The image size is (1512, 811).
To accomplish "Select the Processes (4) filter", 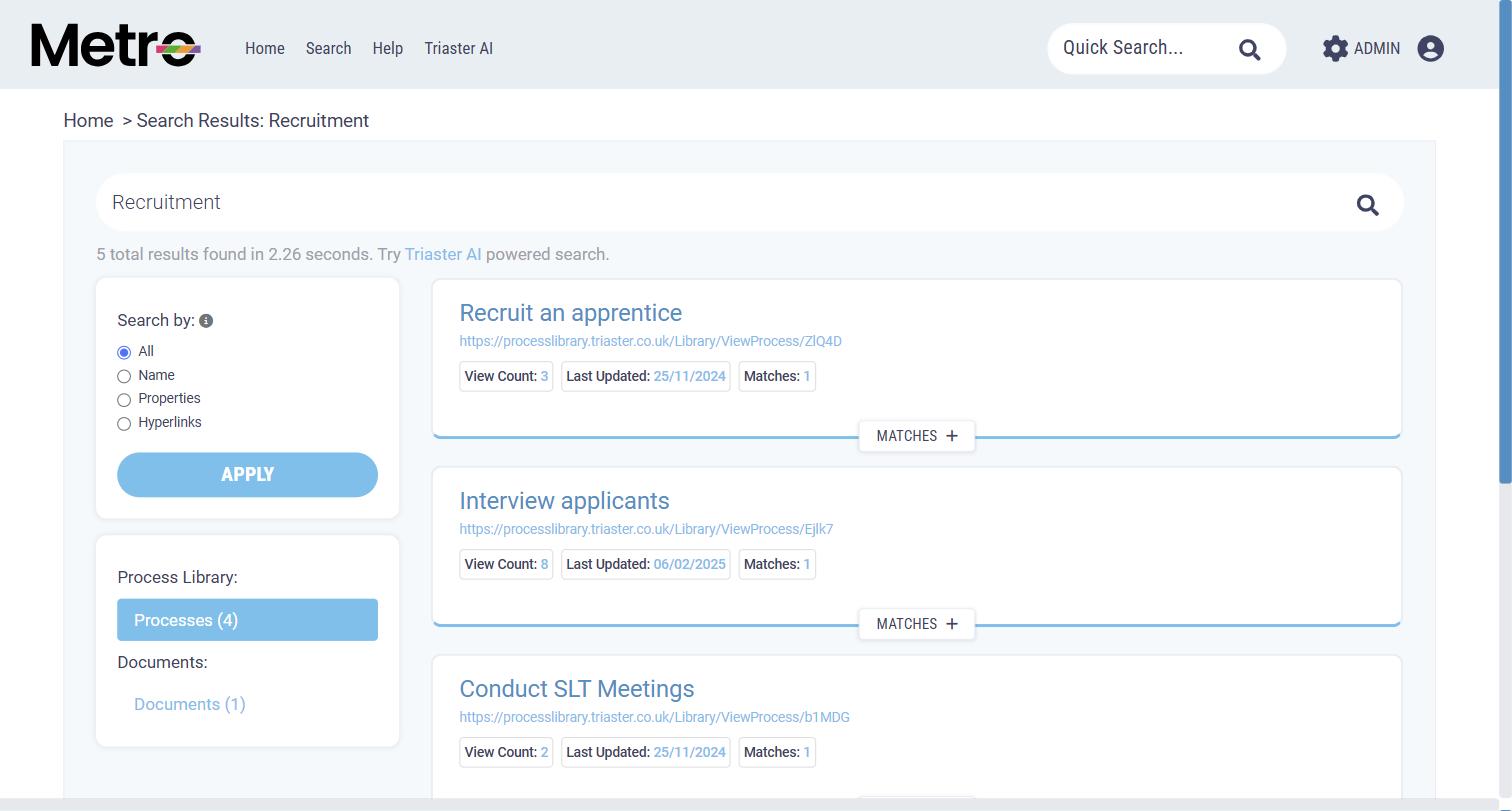I will 247,620.
